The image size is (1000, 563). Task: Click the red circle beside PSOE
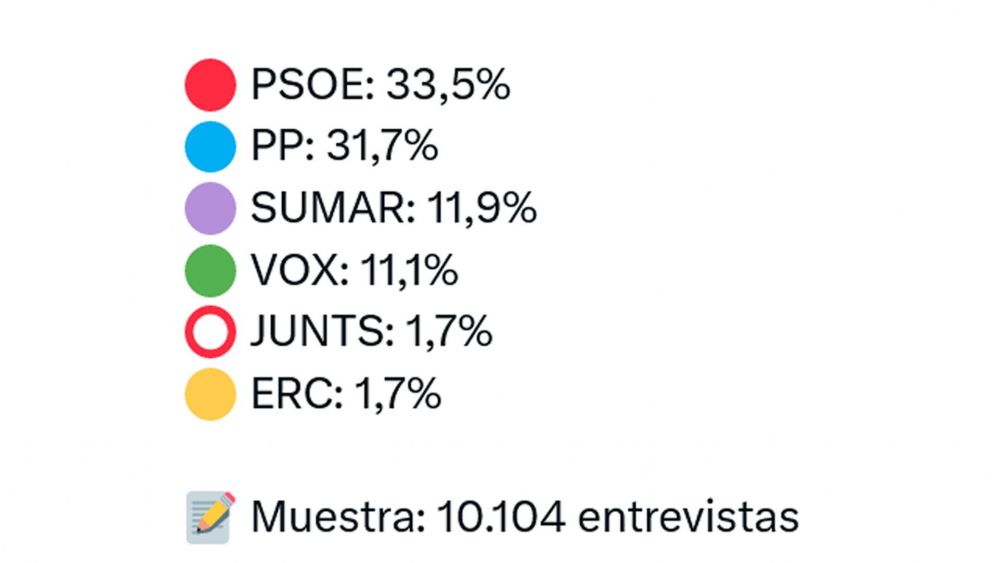210,85
